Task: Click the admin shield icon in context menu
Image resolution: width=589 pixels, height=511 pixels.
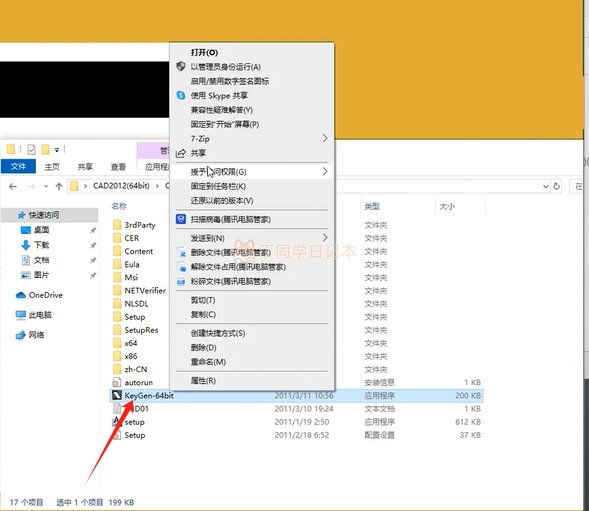Action: [x=181, y=67]
